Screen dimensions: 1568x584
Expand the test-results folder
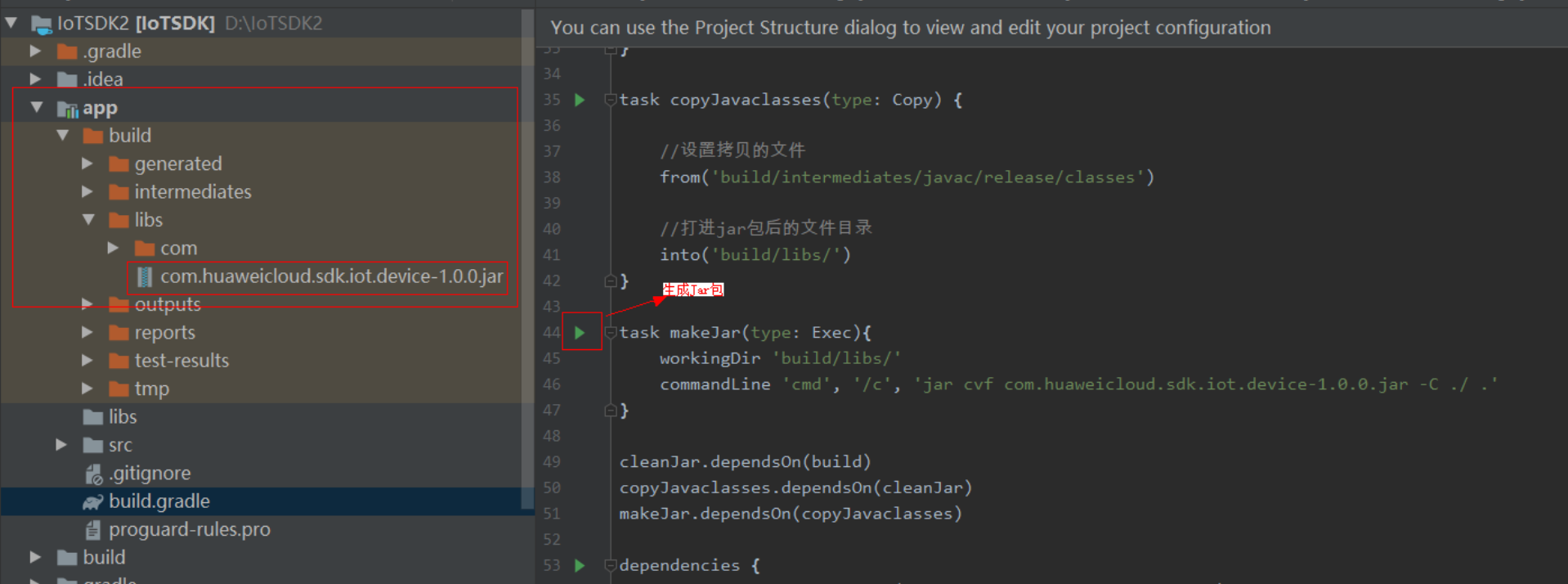click(87, 360)
